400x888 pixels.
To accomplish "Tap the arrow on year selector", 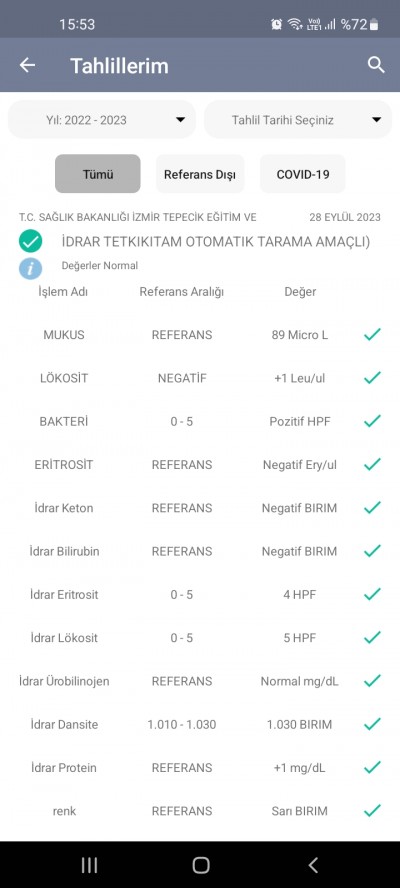I will (180, 120).
